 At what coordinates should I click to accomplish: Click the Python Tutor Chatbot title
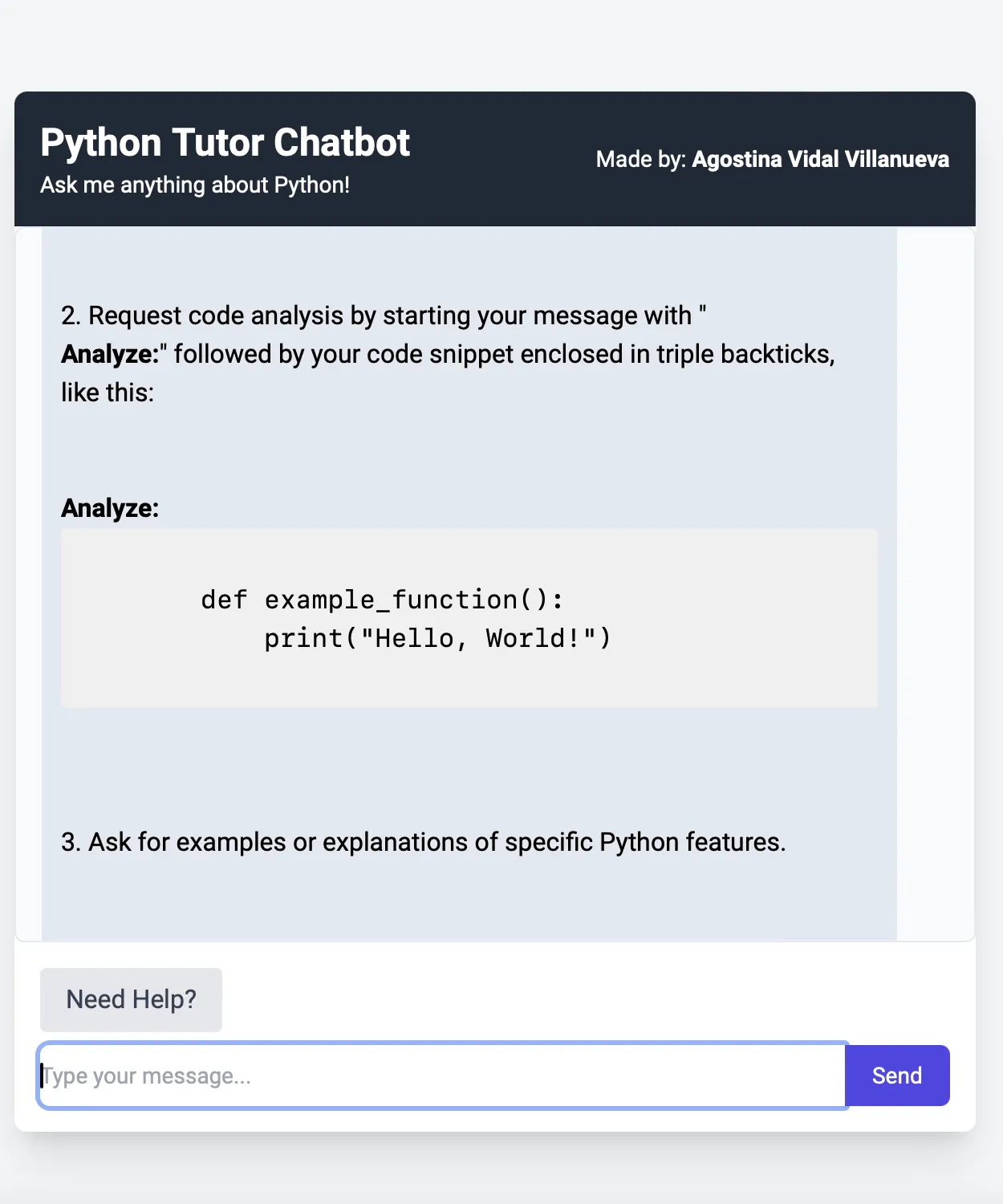(225, 143)
